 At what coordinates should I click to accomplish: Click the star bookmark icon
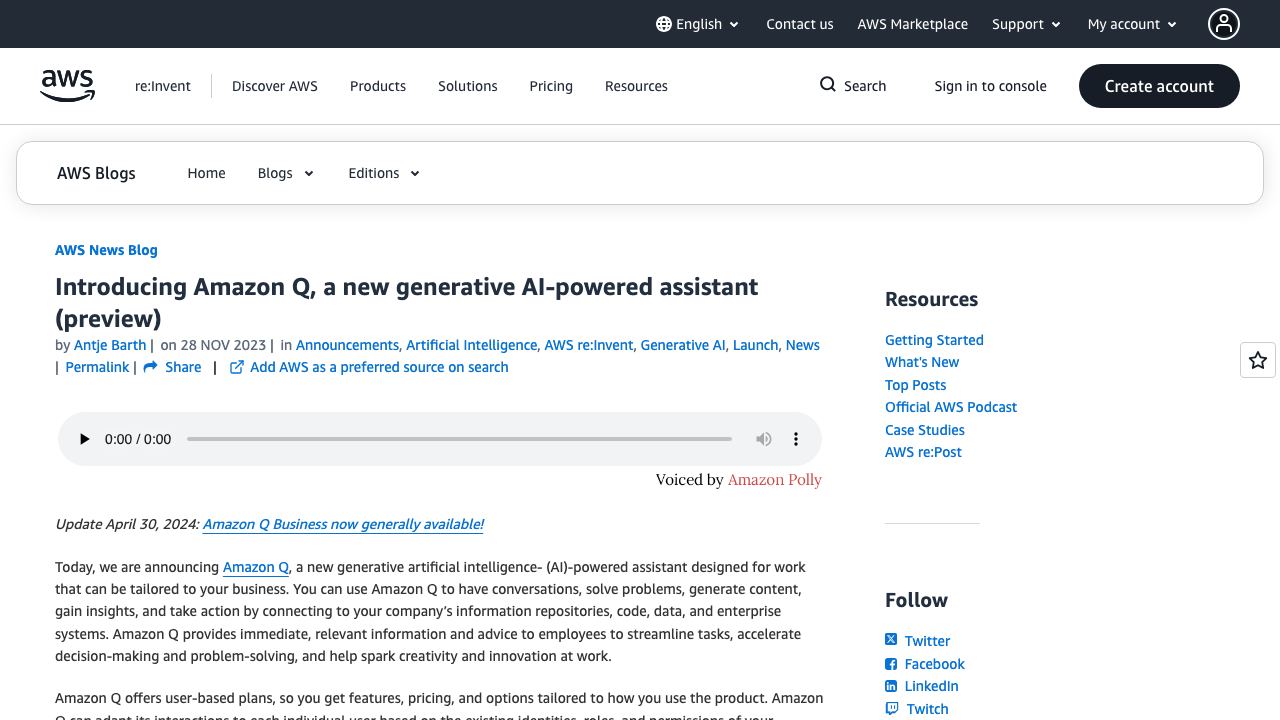tap(1258, 360)
